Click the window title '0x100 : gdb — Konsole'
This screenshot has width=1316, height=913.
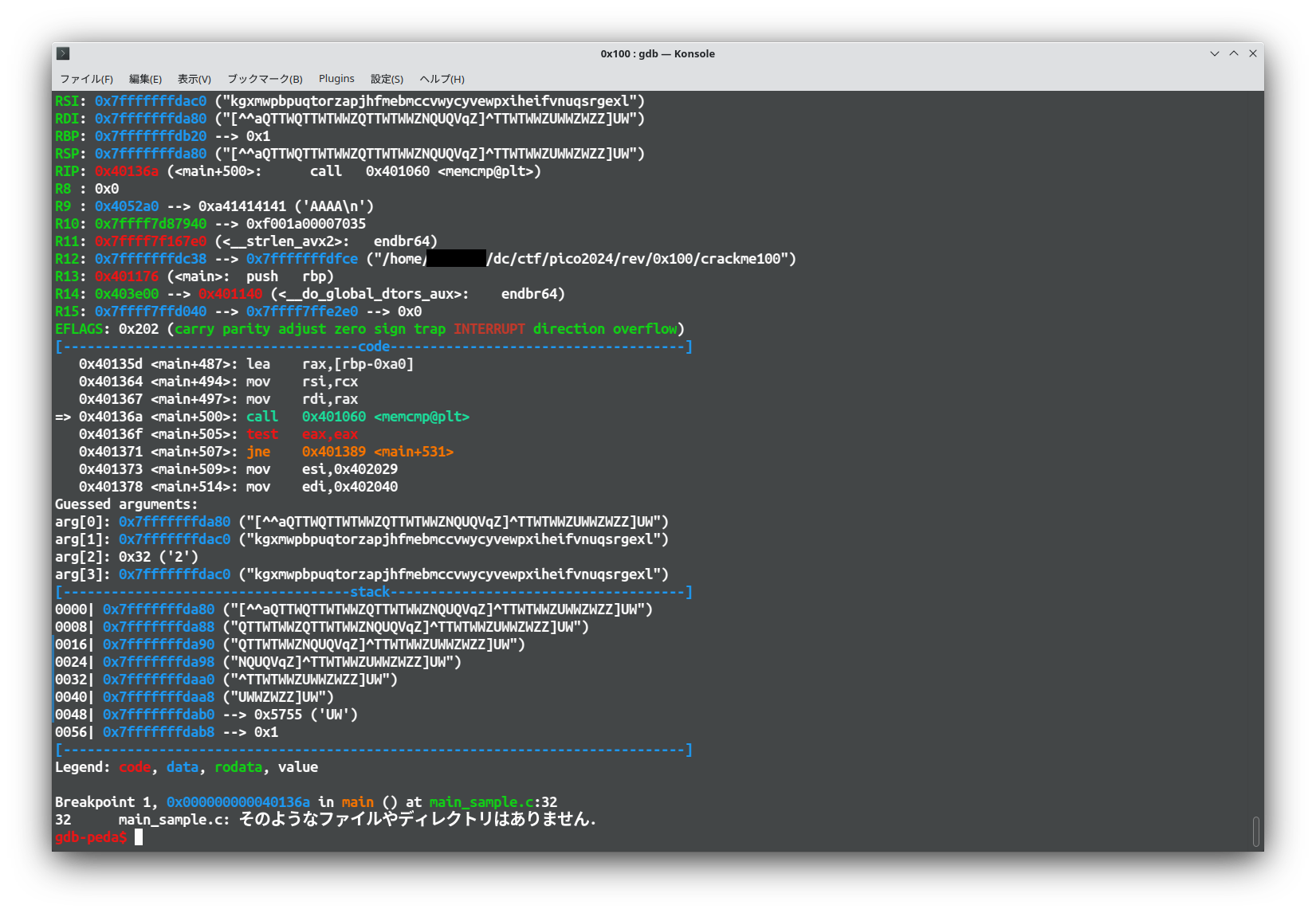coord(657,53)
